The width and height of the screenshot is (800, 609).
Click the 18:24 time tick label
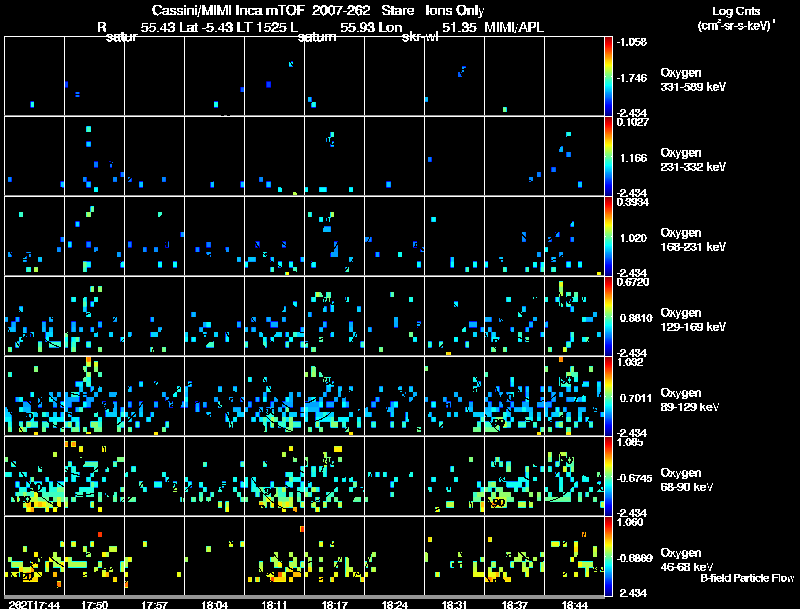coord(394,605)
